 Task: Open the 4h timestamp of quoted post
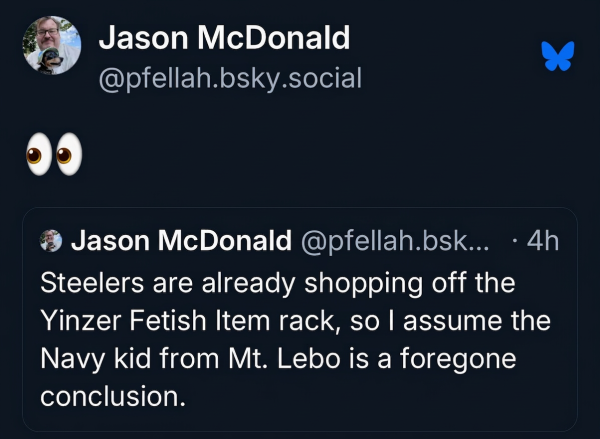(539, 241)
